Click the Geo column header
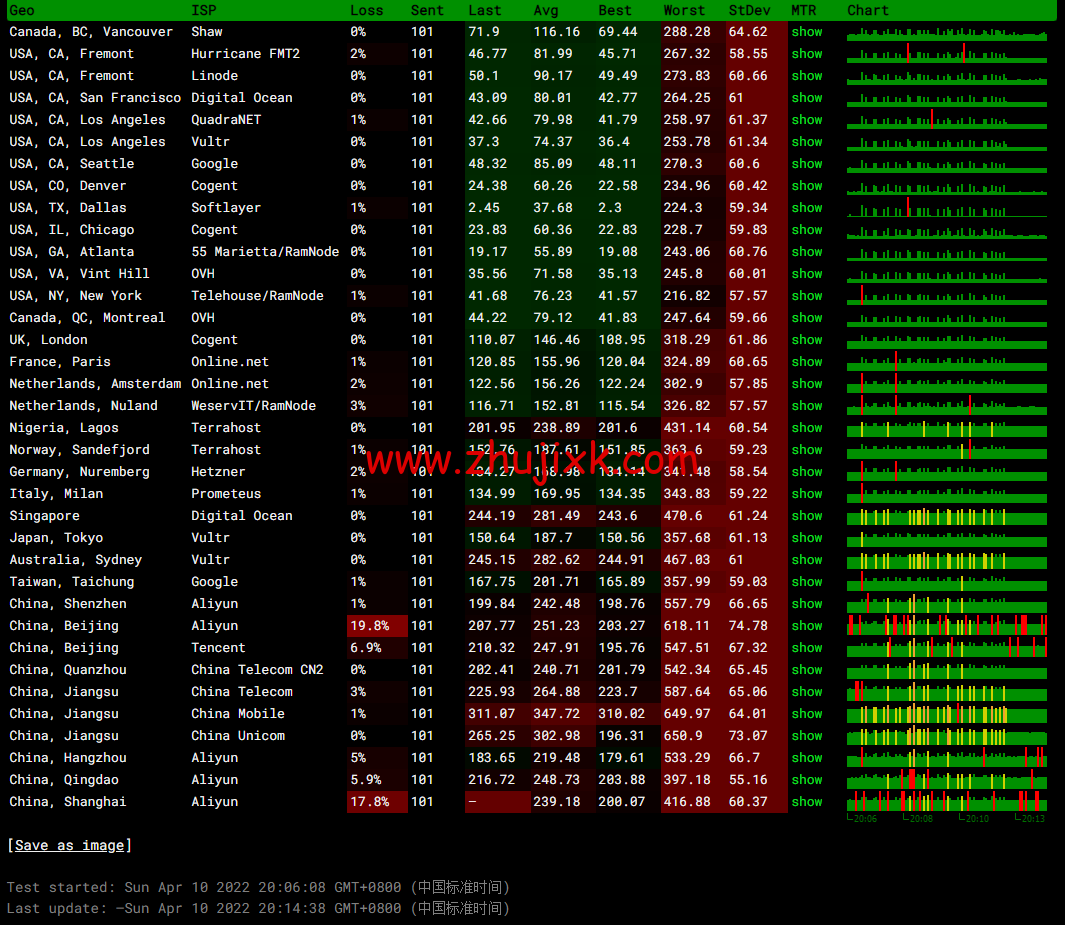Image resolution: width=1065 pixels, height=925 pixels. (22, 10)
